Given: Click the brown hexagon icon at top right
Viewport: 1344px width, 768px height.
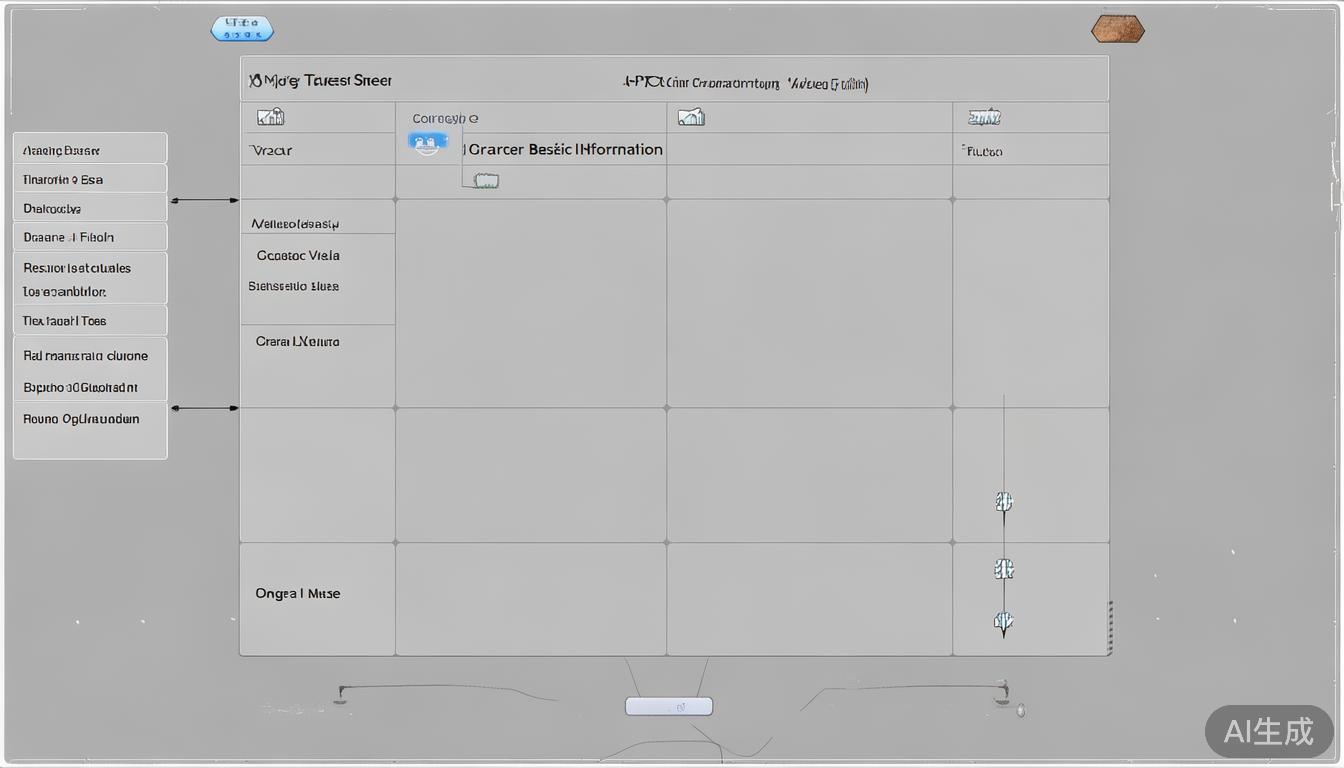Looking at the screenshot, I should tap(1117, 29).
